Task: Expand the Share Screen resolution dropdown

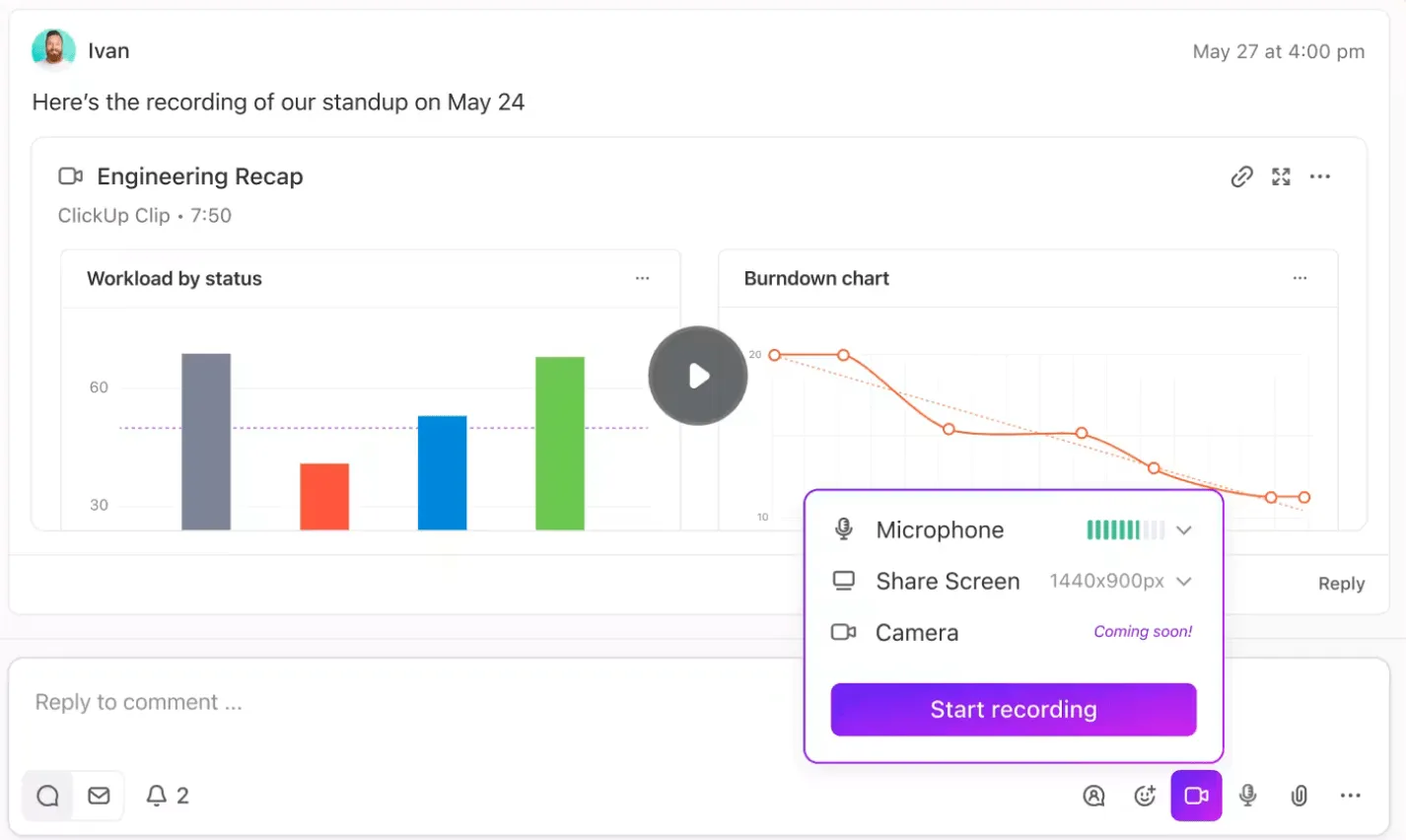Action: click(x=1184, y=582)
